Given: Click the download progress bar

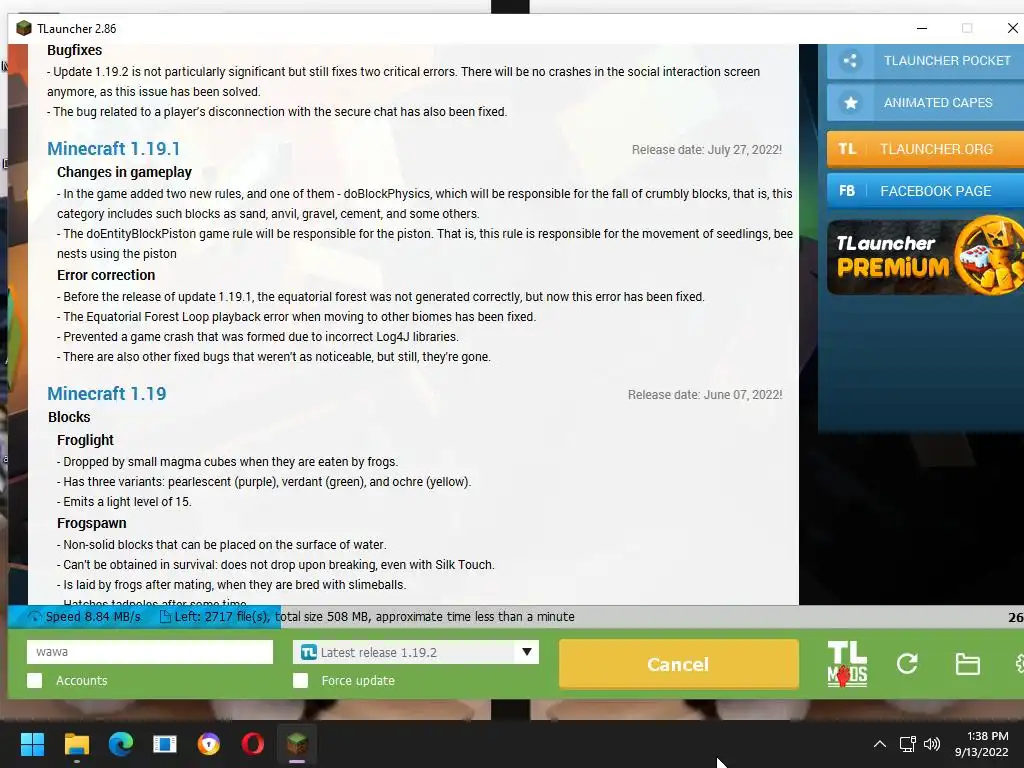Looking at the screenshot, I should tap(516, 616).
